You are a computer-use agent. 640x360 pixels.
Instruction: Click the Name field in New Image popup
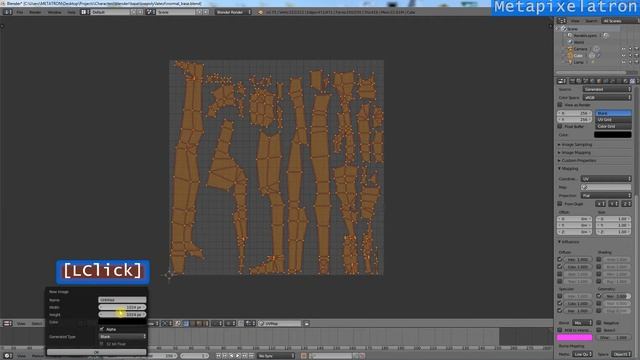point(122,300)
